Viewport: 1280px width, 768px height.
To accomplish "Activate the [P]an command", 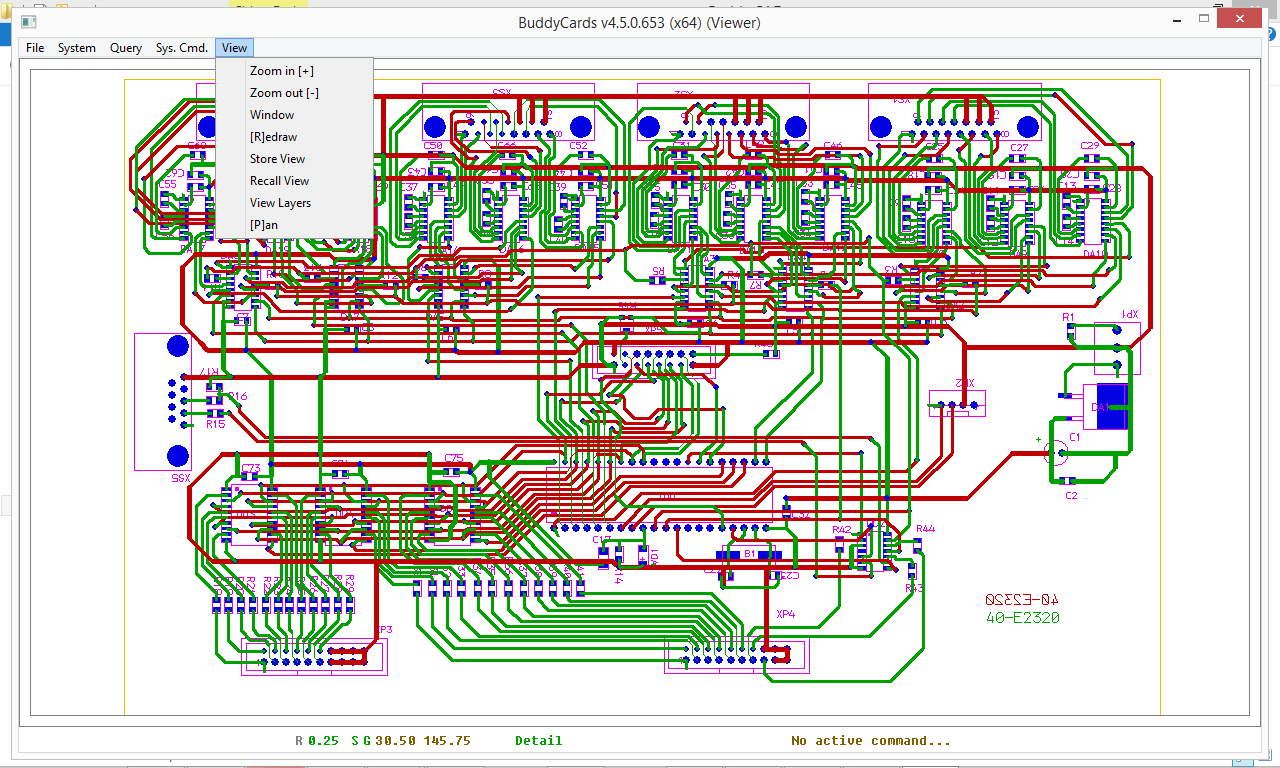I will pos(264,225).
